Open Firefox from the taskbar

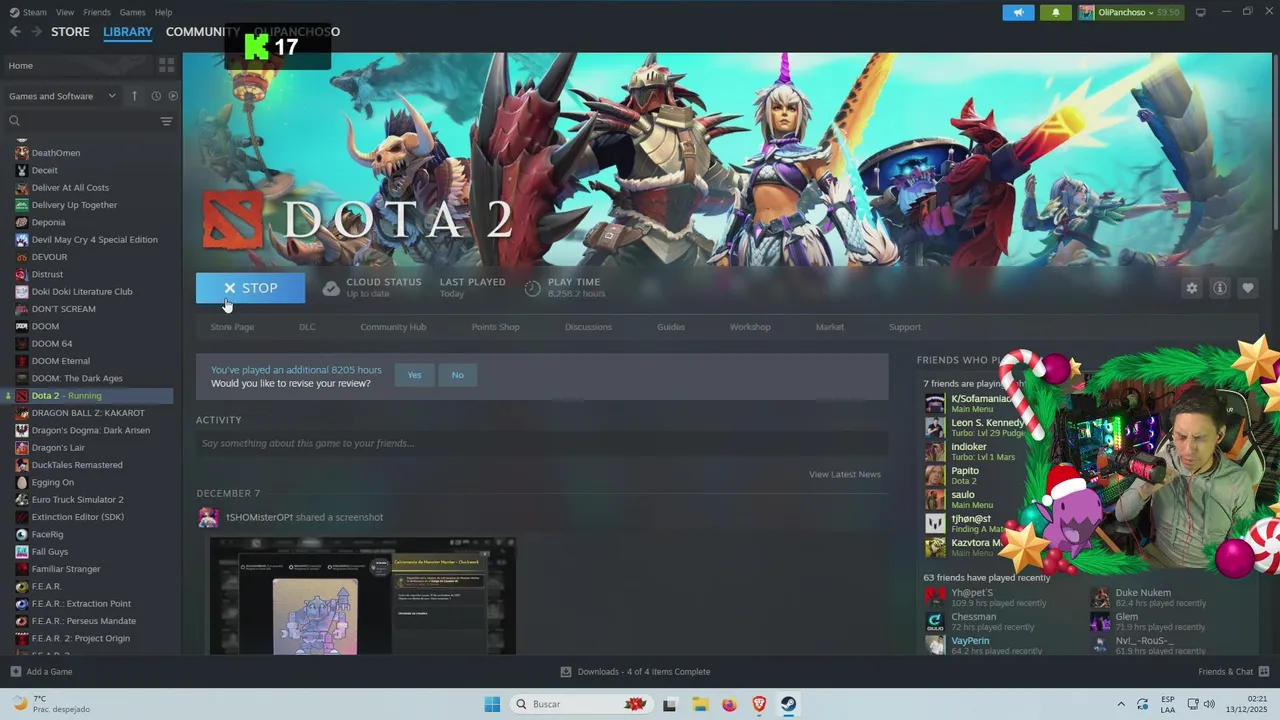click(729, 704)
